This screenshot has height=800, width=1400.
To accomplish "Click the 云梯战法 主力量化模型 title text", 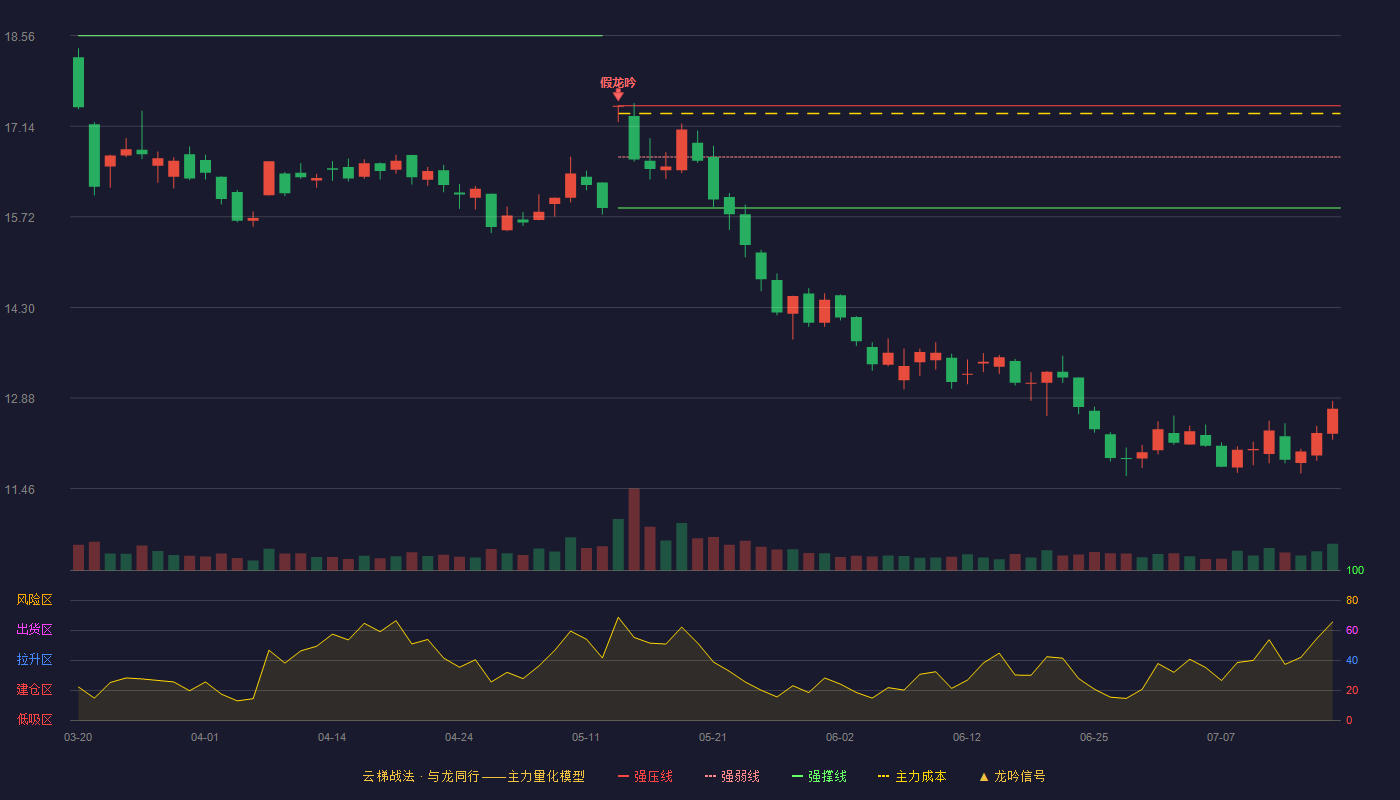I will [x=473, y=776].
